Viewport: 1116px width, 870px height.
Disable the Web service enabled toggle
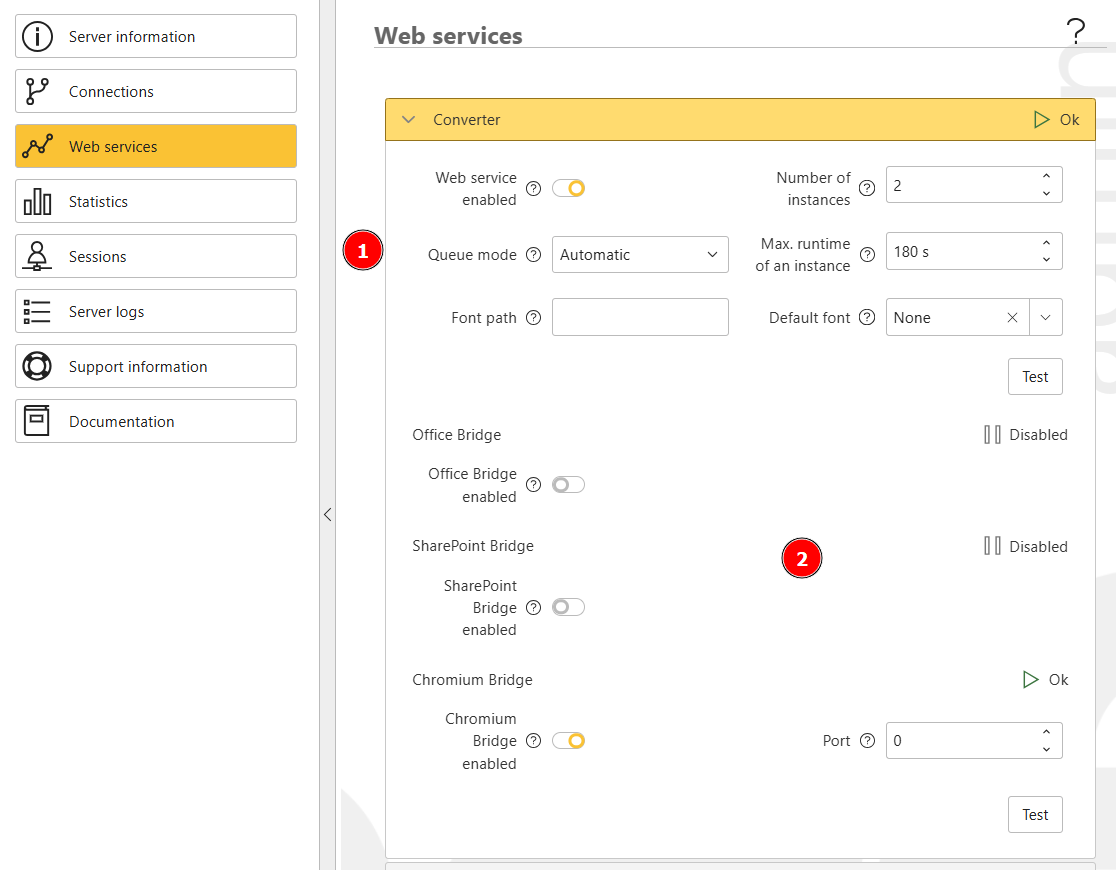click(568, 187)
